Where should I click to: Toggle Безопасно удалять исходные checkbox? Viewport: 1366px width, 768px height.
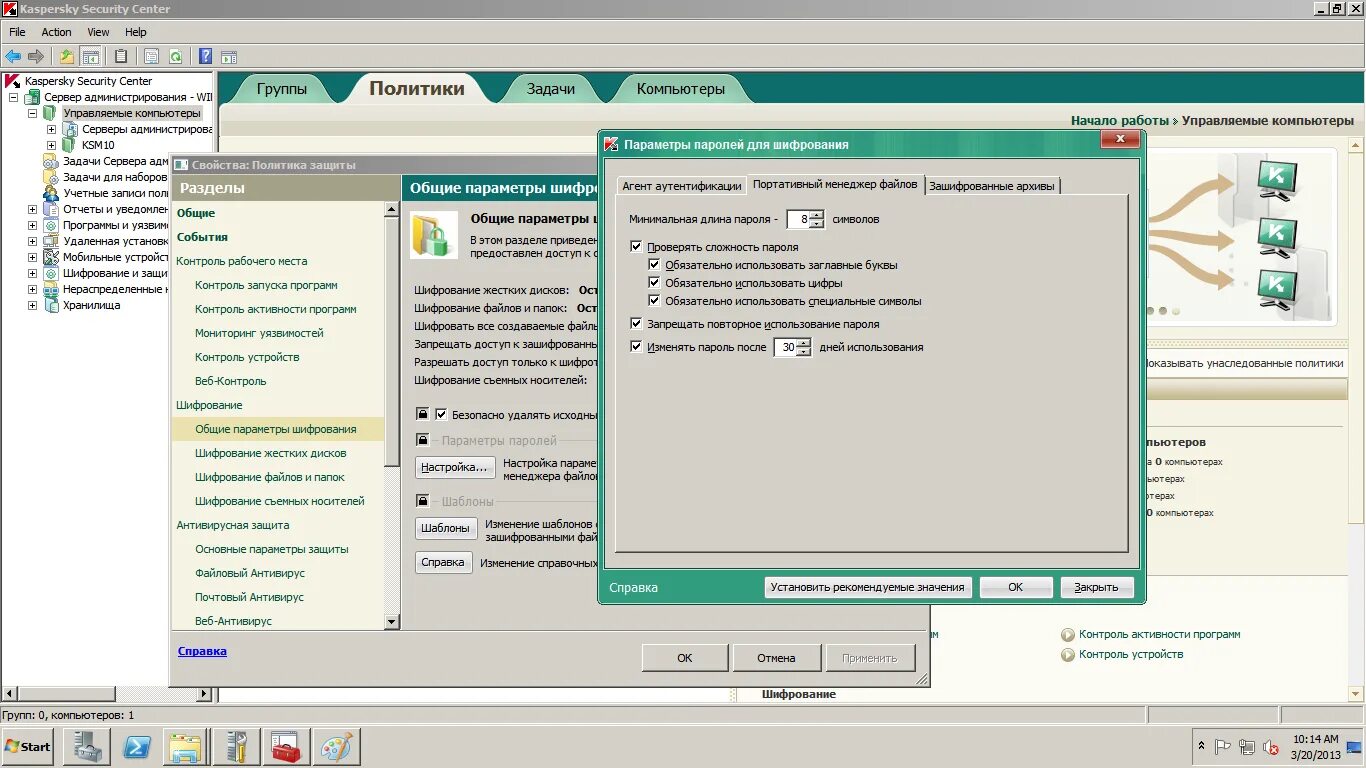pyautogui.click(x=441, y=414)
